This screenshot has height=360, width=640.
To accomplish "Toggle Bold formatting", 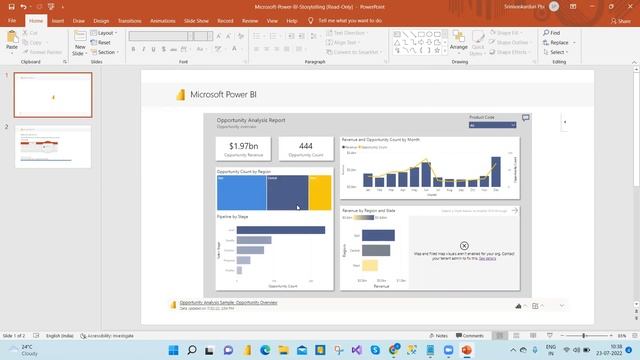I will [133, 49].
